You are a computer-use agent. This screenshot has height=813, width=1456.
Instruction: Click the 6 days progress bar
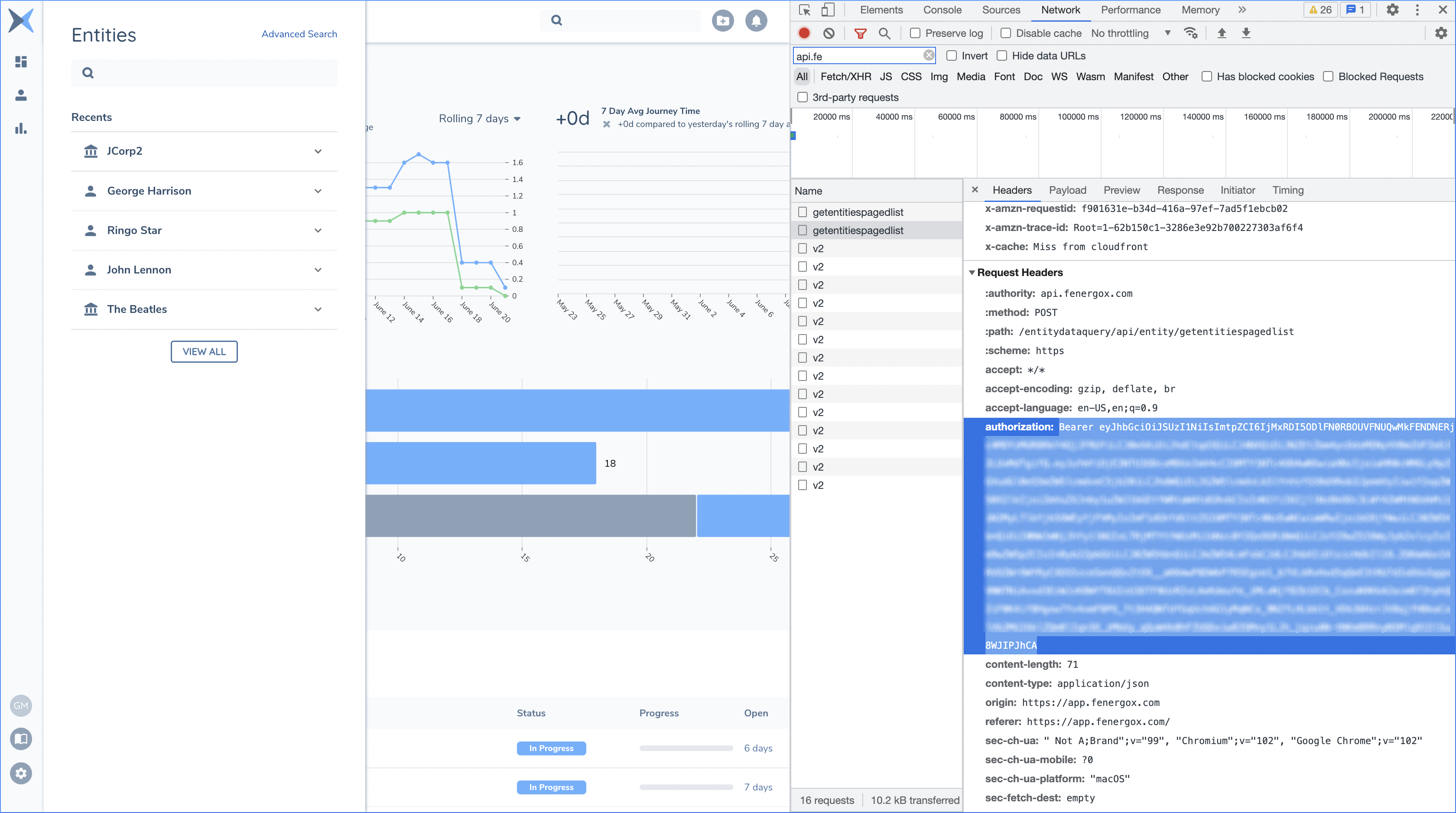click(686, 748)
